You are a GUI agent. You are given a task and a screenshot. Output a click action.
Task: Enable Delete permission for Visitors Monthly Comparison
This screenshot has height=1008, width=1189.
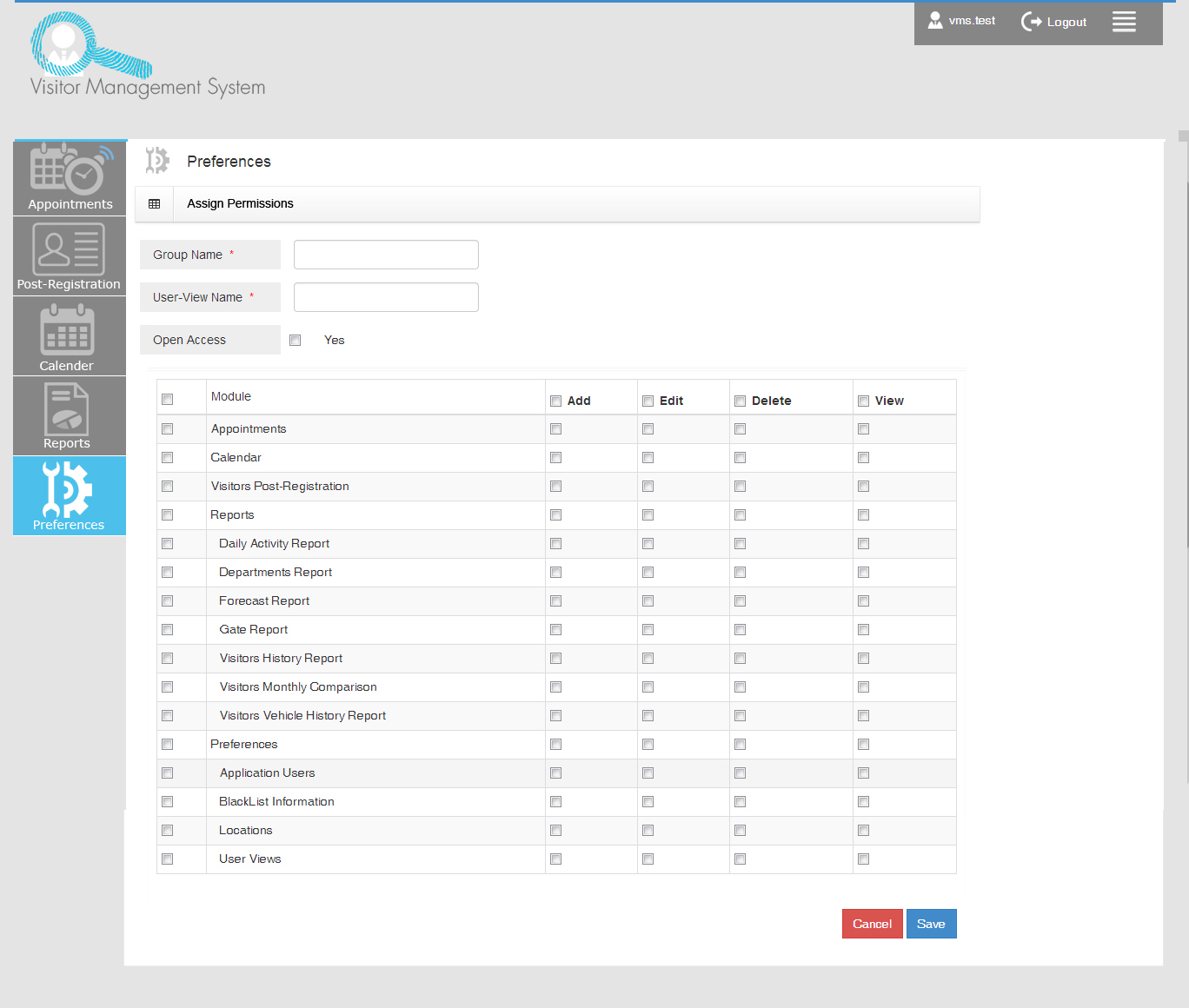coord(741,687)
